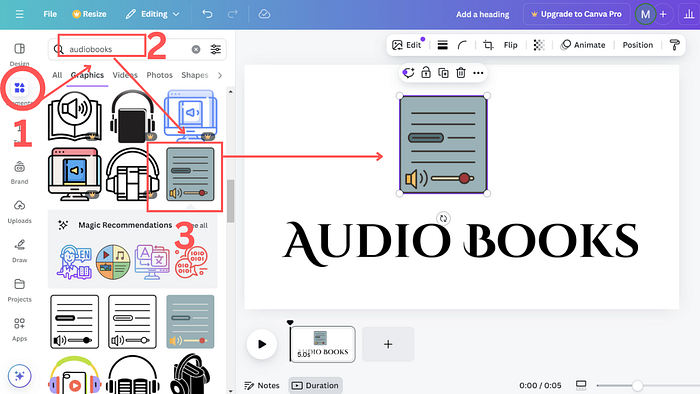Click Upgrade to Canva Pro
The width and height of the screenshot is (700, 394).
point(576,14)
